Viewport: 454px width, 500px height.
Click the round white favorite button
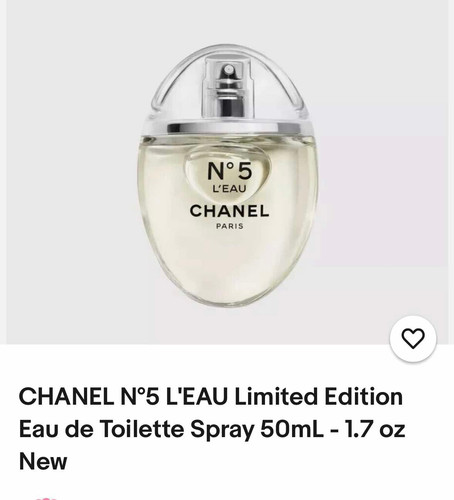[413, 338]
